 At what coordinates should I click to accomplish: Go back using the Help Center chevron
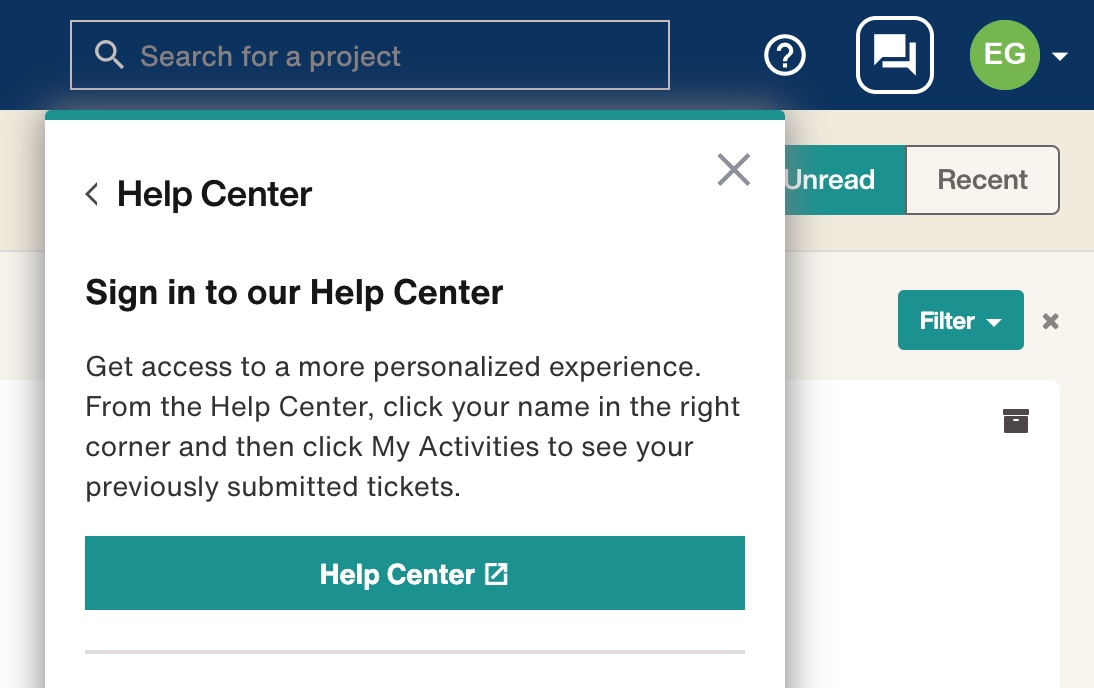92,194
